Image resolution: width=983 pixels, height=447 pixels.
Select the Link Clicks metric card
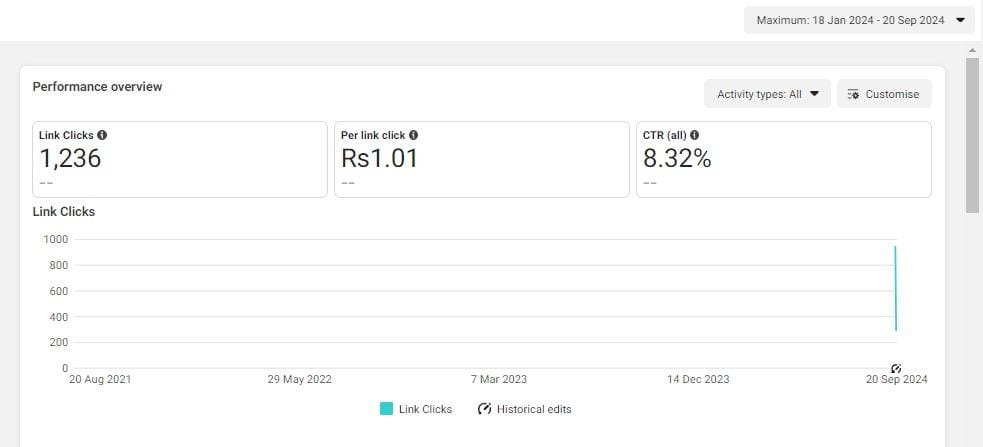pos(180,159)
